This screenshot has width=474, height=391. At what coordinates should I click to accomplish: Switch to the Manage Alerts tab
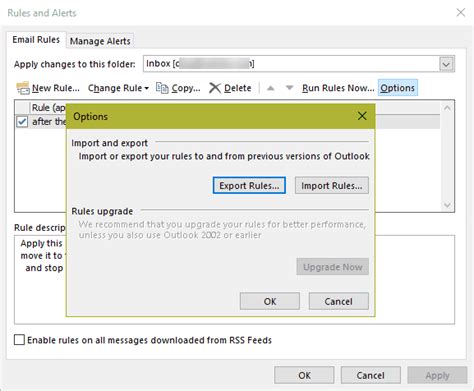100,41
